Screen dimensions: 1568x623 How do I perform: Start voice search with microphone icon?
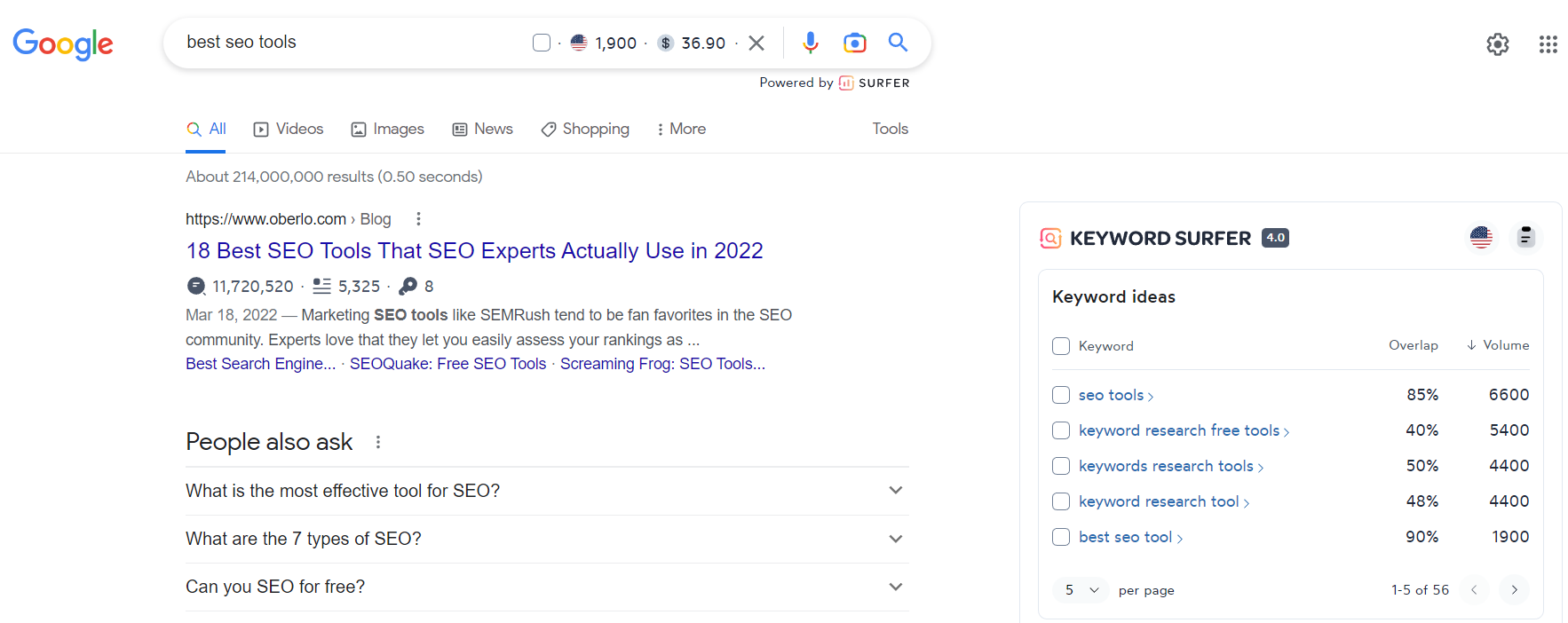(x=810, y=43)
